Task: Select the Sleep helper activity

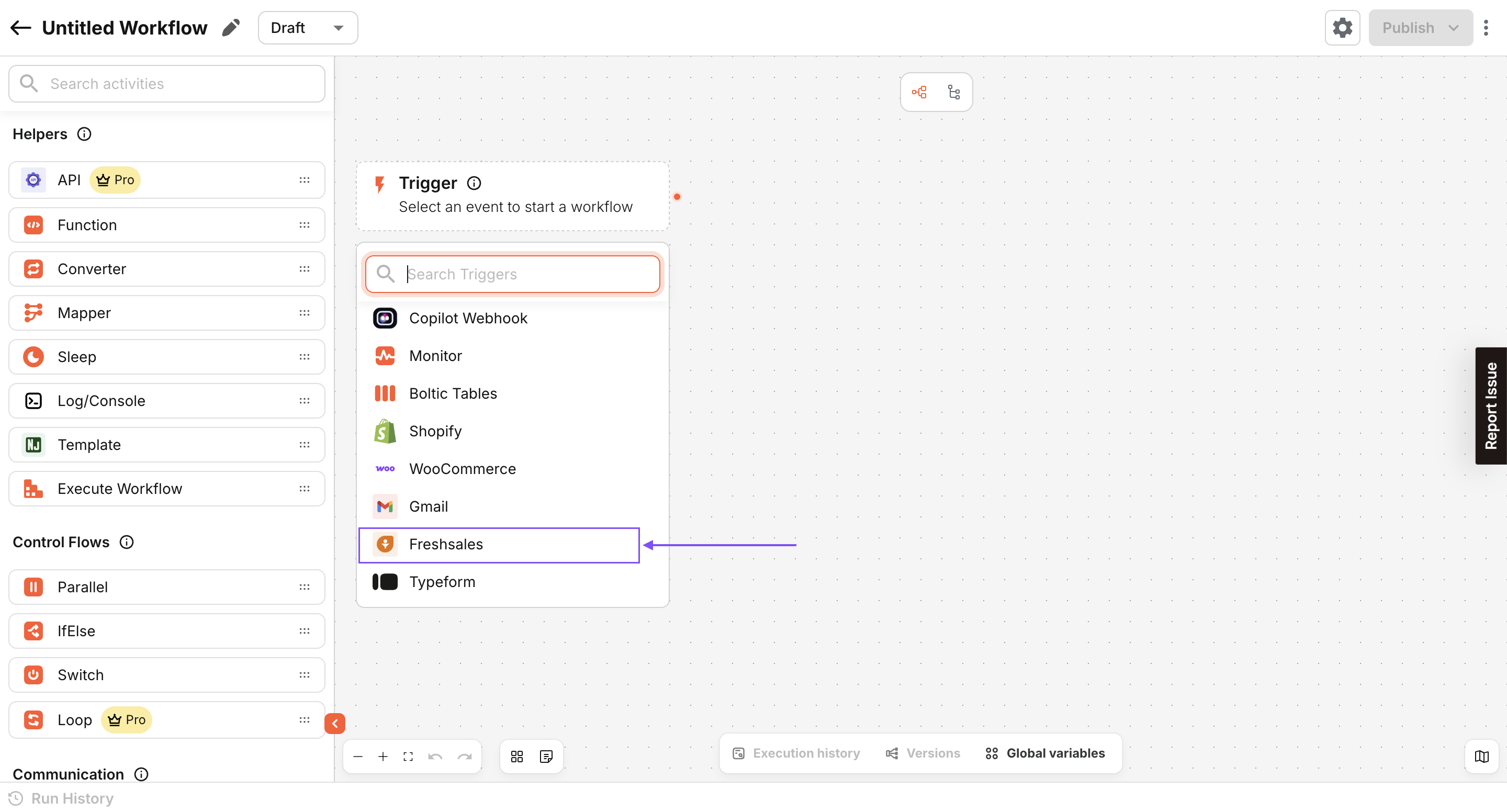Action: pyautogui.click(x=167, y=356)
